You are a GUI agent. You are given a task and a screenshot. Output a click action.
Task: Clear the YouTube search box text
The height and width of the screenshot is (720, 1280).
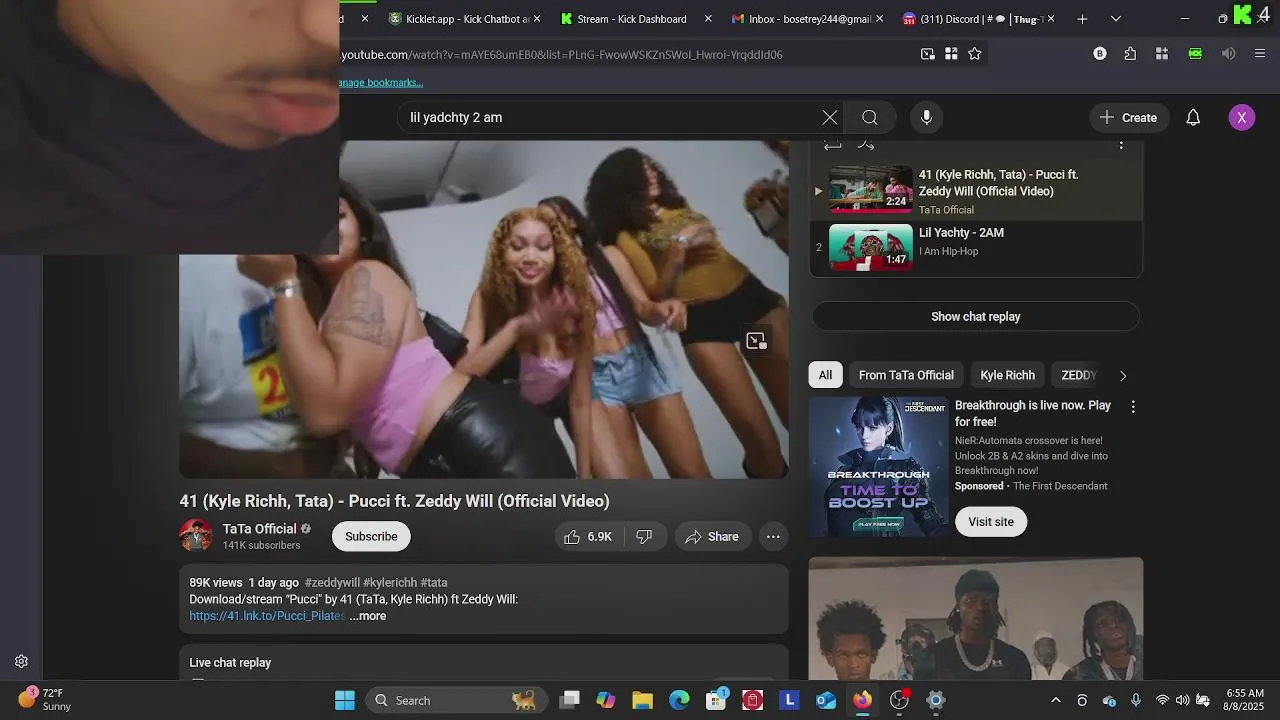pyautogui.click(x=830, y=117)
